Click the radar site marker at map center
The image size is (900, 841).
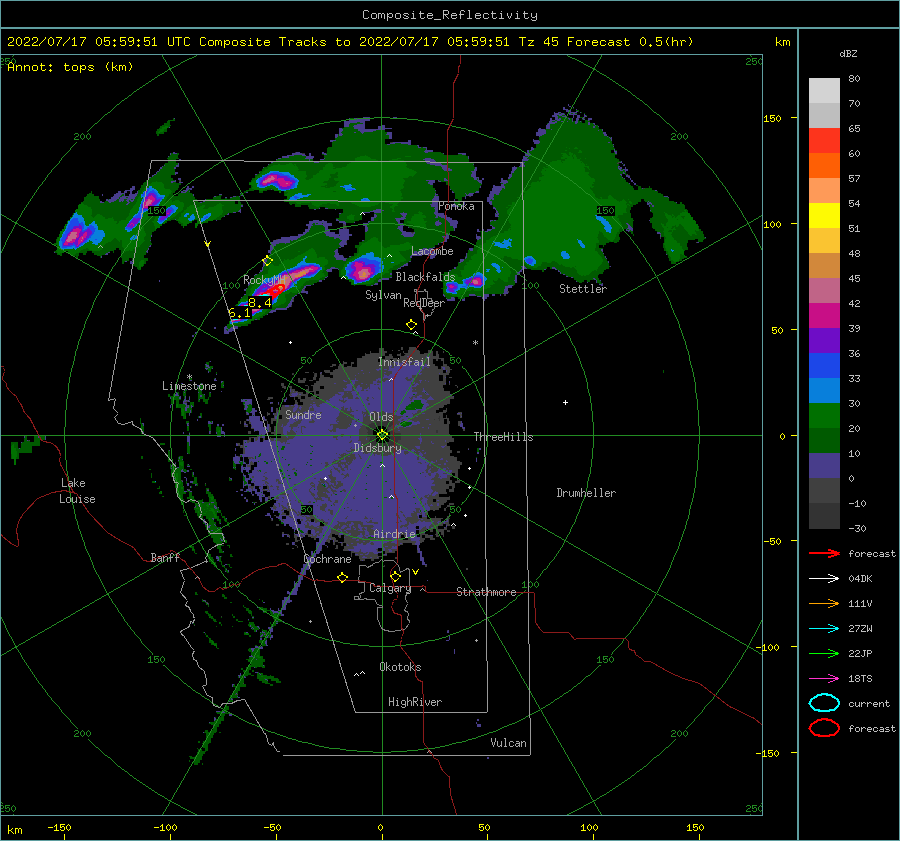click(382, 435)
